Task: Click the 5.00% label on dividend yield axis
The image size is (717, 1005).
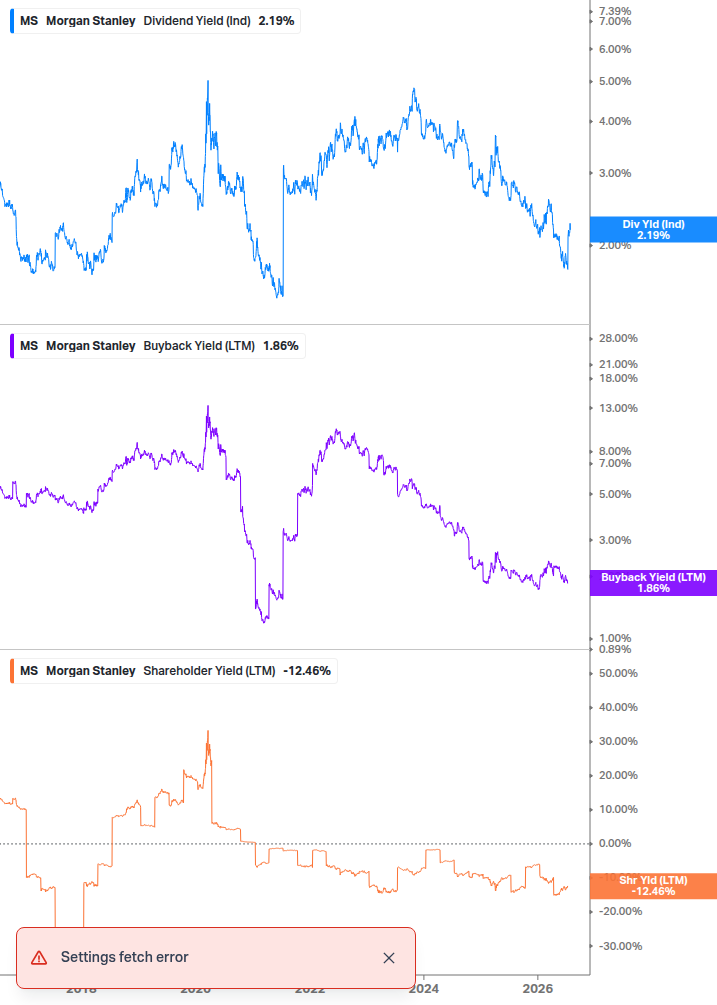Action: tap(614, 81)
